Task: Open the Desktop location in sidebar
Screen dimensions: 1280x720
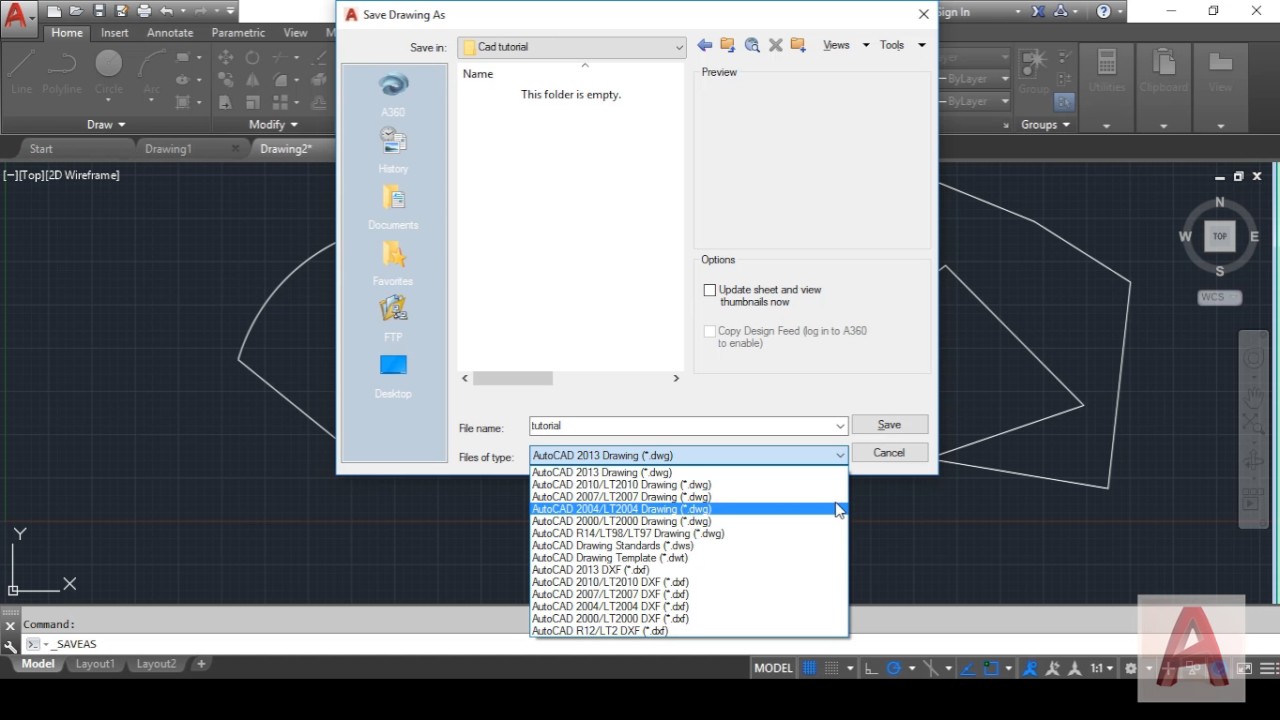Action: tap(393, 376)
